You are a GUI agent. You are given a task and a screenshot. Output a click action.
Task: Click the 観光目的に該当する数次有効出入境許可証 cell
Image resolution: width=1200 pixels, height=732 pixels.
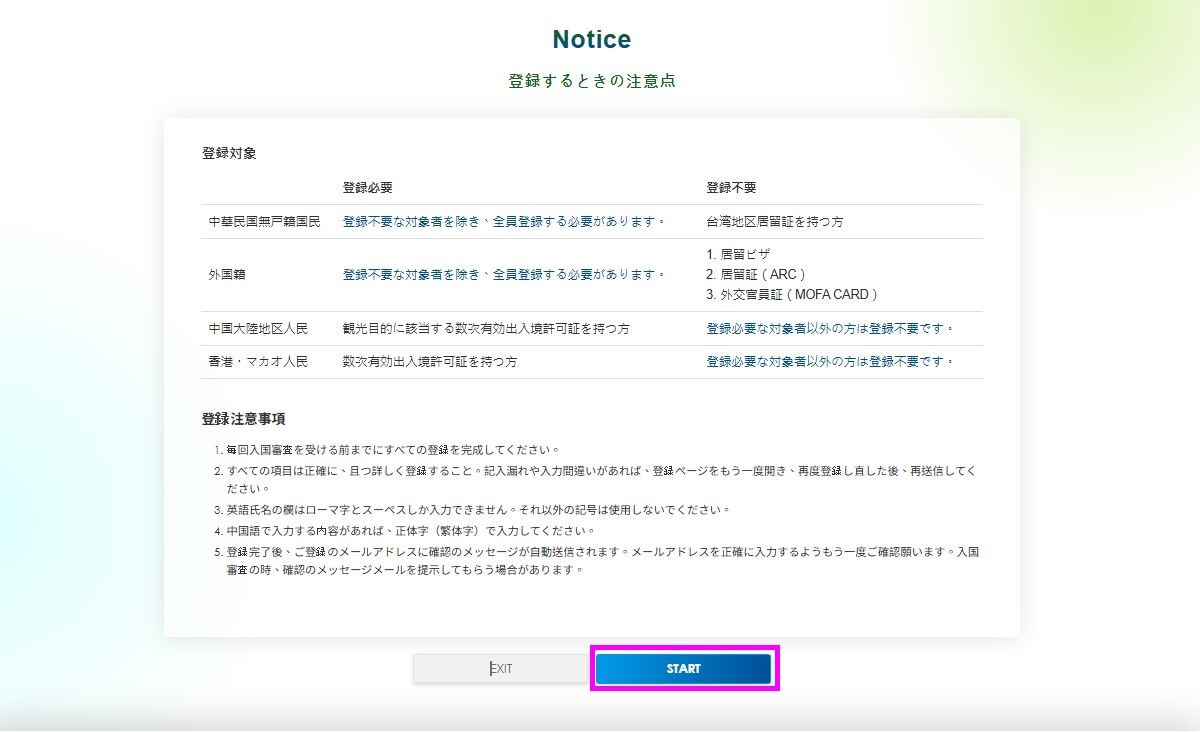pyautogui.click(x=486, y=328)
